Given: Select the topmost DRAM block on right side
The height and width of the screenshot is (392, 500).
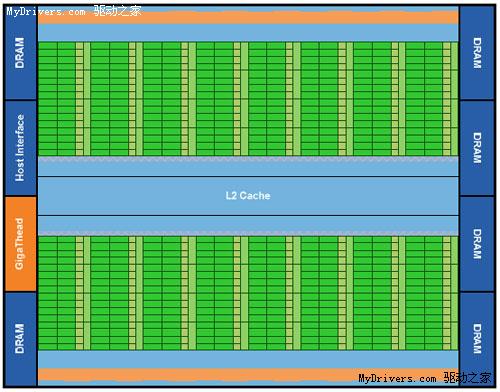Looking at the screenshot, I should [477, 52].
